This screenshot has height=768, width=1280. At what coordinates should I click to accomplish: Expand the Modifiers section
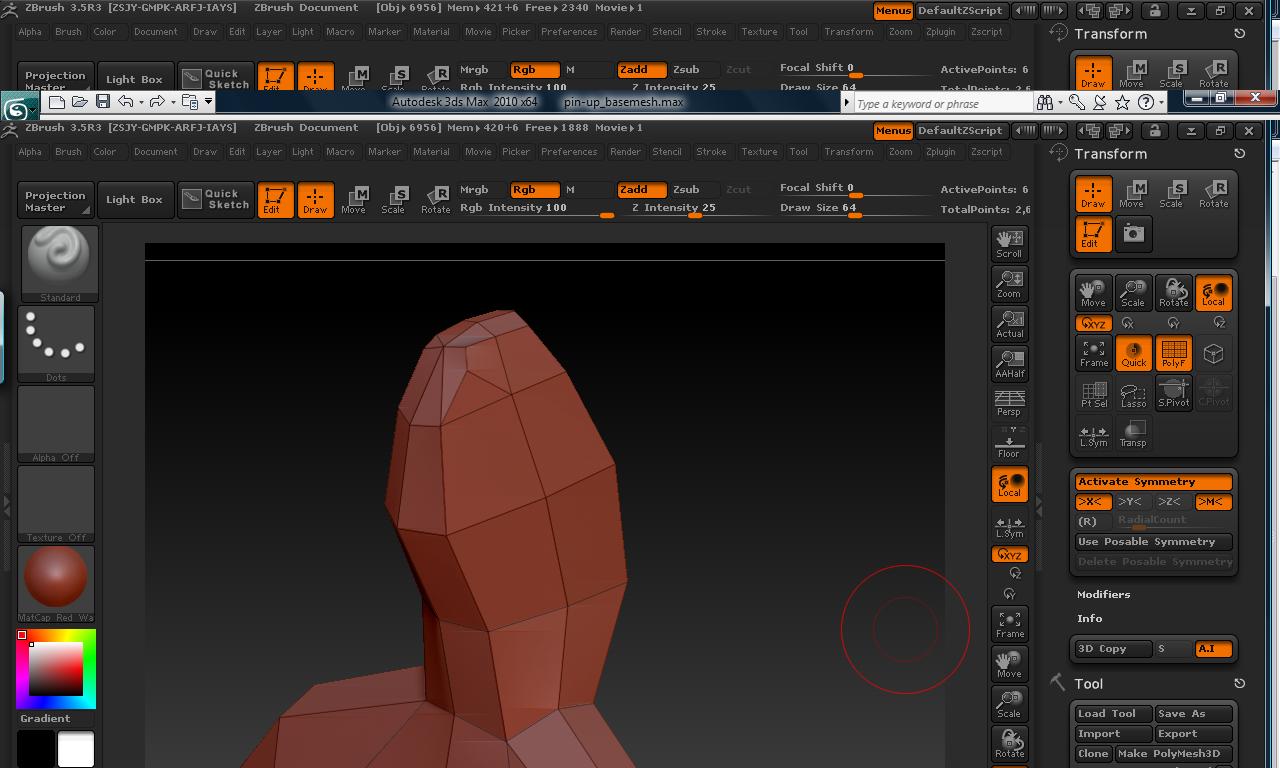(x=1103, y=594)
